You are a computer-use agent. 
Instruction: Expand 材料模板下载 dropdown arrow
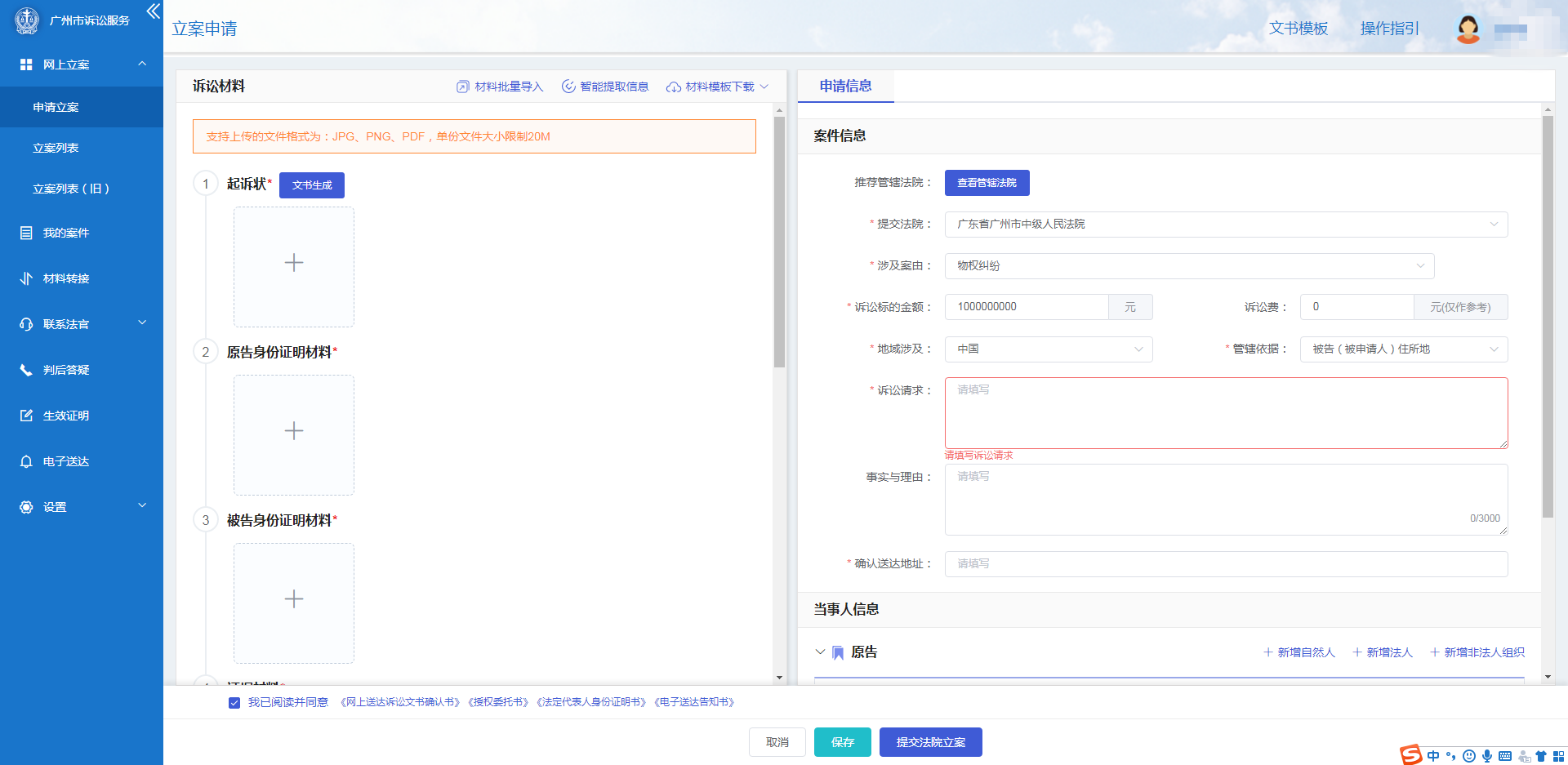tap(764, 87)
